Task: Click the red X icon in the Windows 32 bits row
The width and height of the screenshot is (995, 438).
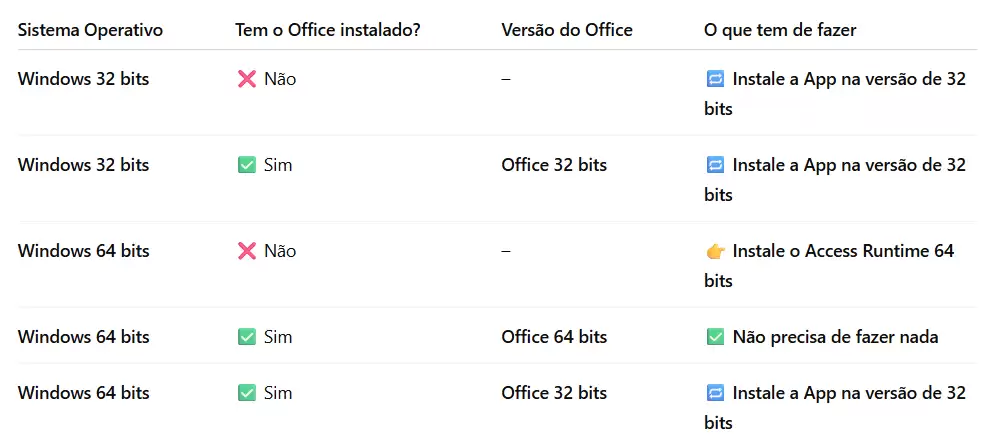Action: 247,79
